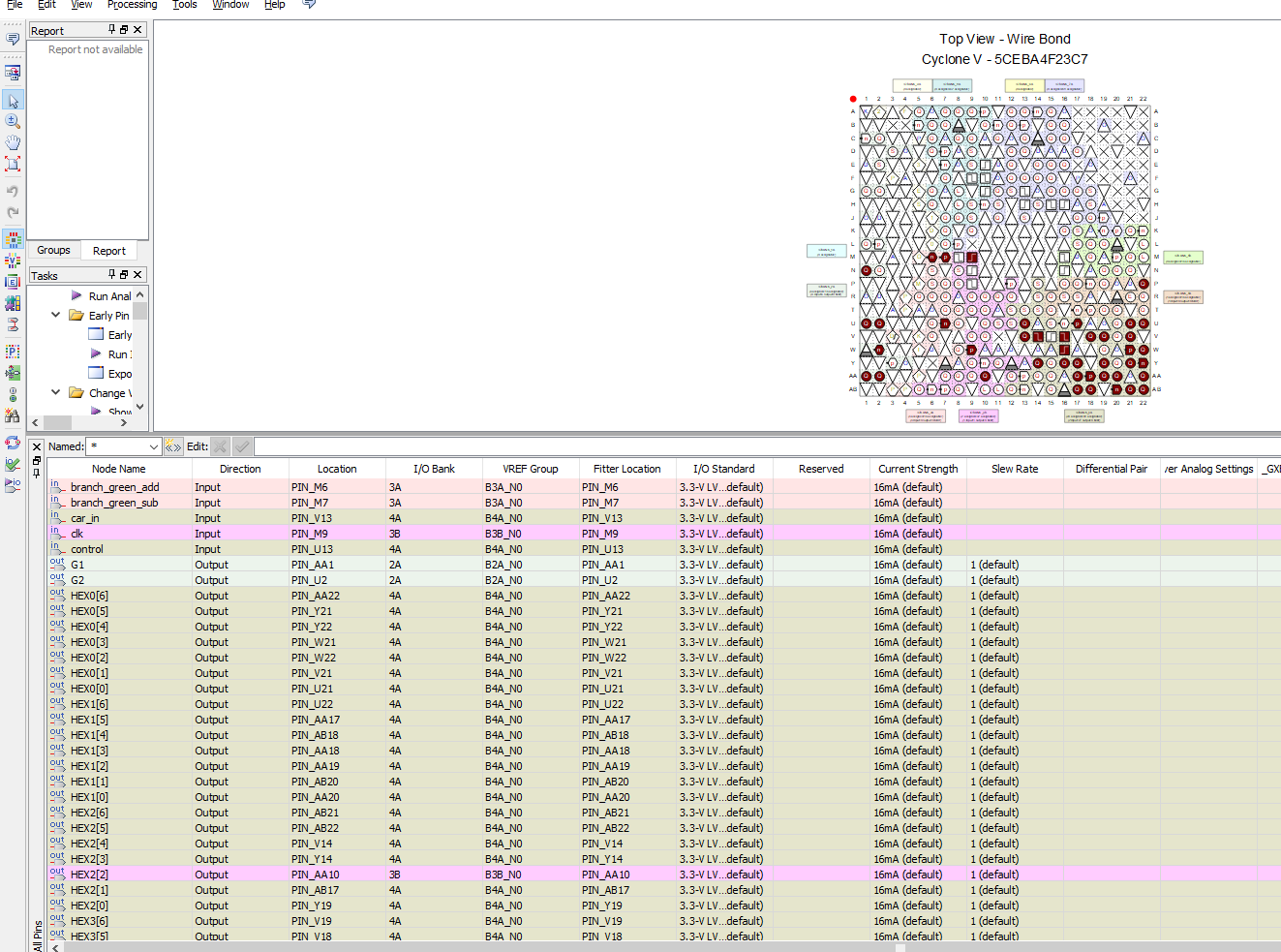
Task: Click the fit-in-window full screen icon
Action: (x=13, y=164)
